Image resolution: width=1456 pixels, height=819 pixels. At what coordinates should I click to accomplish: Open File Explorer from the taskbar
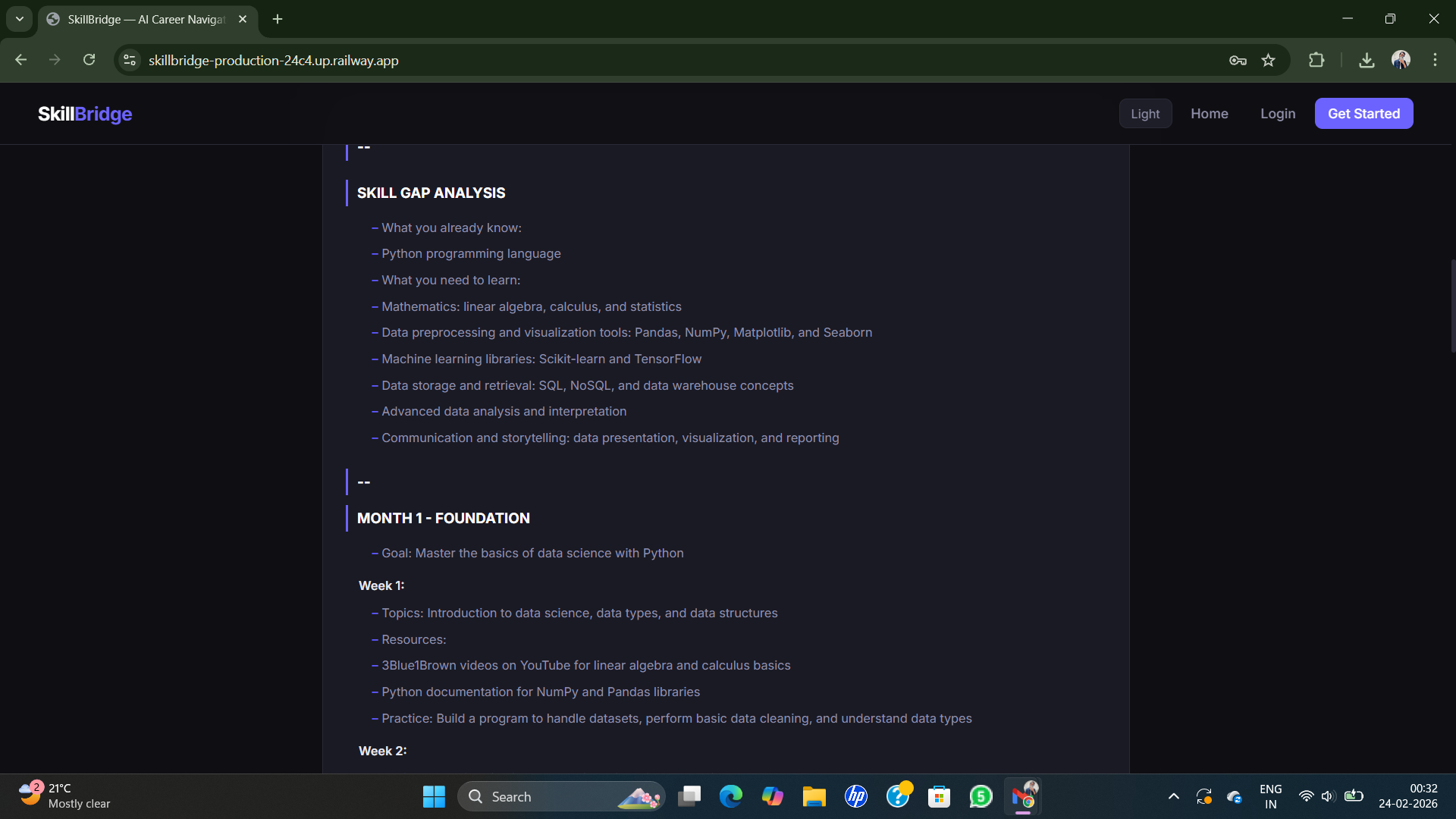[x=814, y=796]
